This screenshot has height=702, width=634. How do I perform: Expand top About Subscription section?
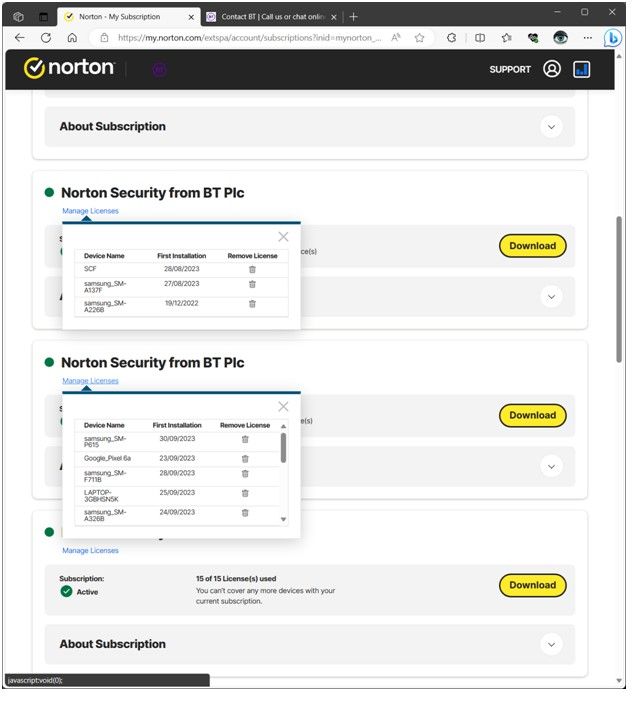point(551,127)
